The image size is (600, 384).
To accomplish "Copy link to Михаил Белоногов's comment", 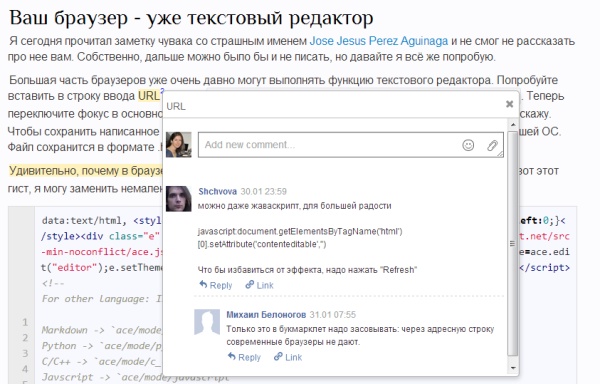I will coord(288,357).
